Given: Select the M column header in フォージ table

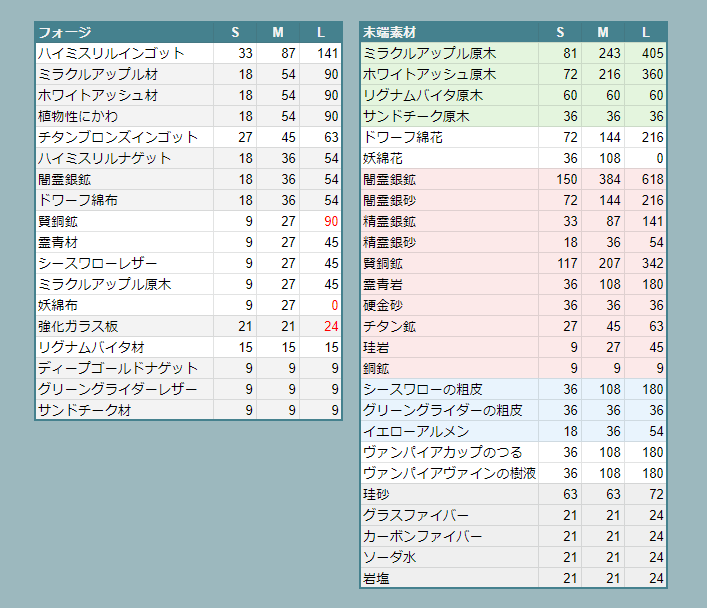Looking at the screenshot, I should [x=278, y=32].
